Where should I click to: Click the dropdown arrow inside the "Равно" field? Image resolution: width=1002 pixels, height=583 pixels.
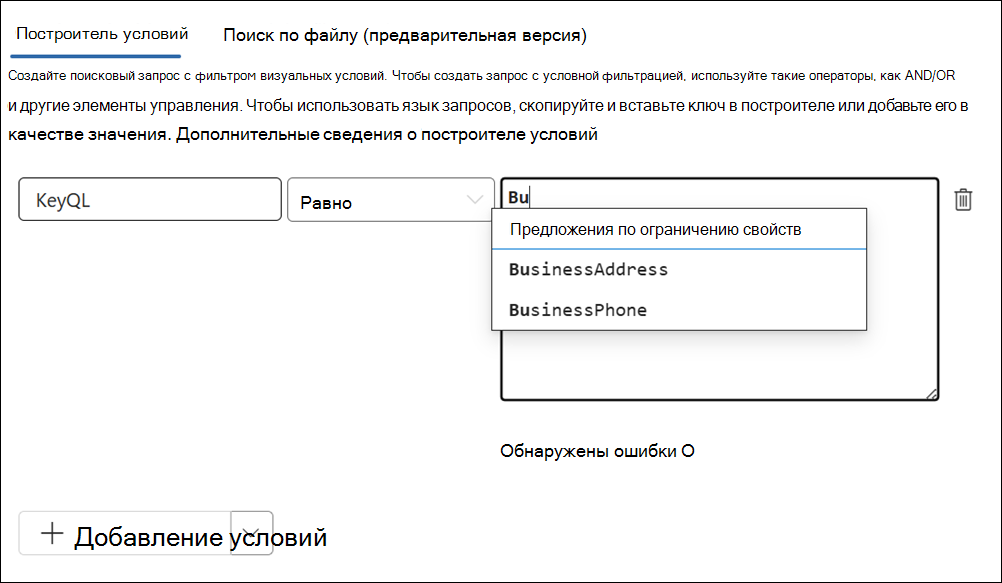pyautogui.click(x=476, y=200)
